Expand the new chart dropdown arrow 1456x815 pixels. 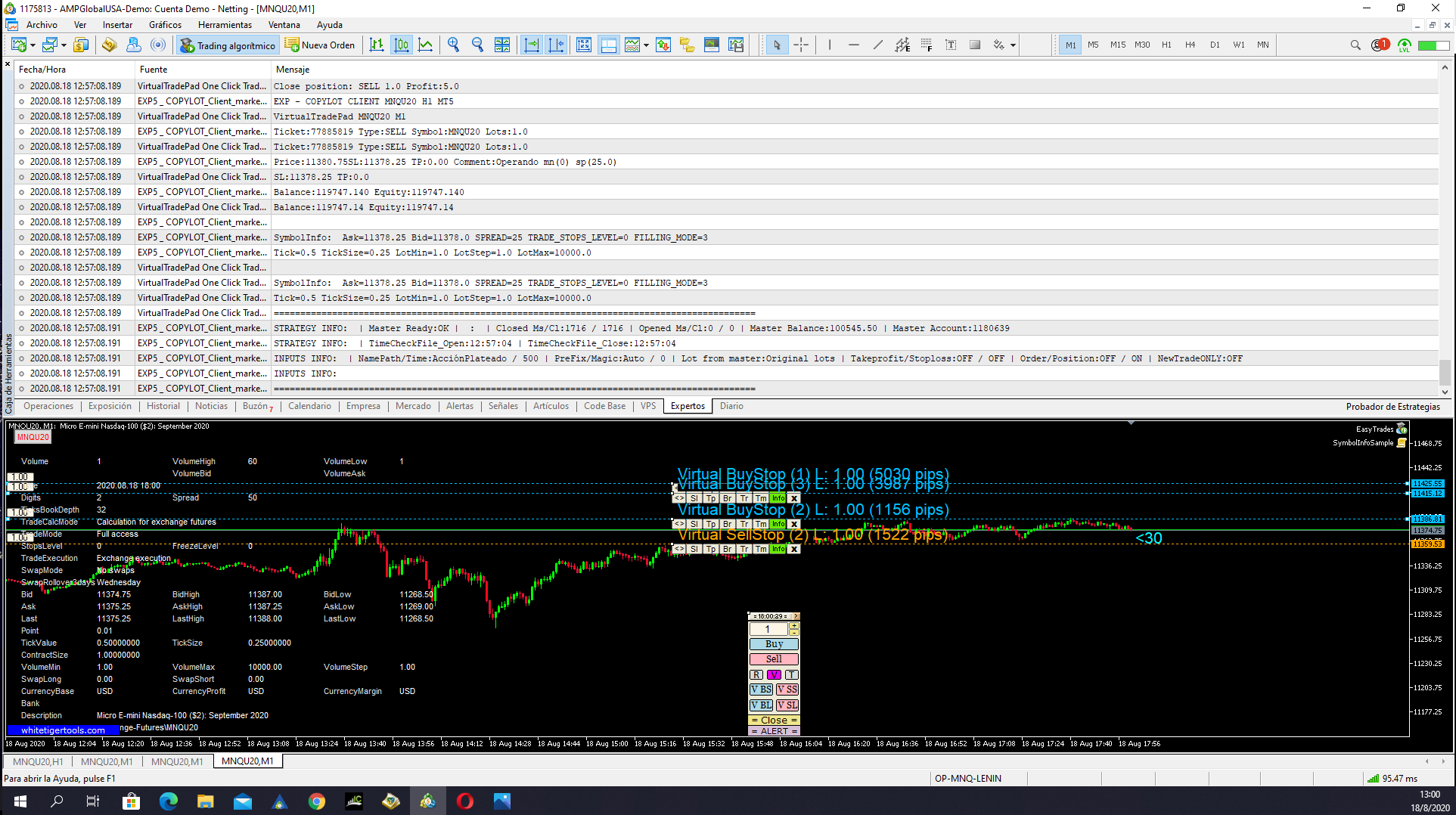tap(33, 45)
